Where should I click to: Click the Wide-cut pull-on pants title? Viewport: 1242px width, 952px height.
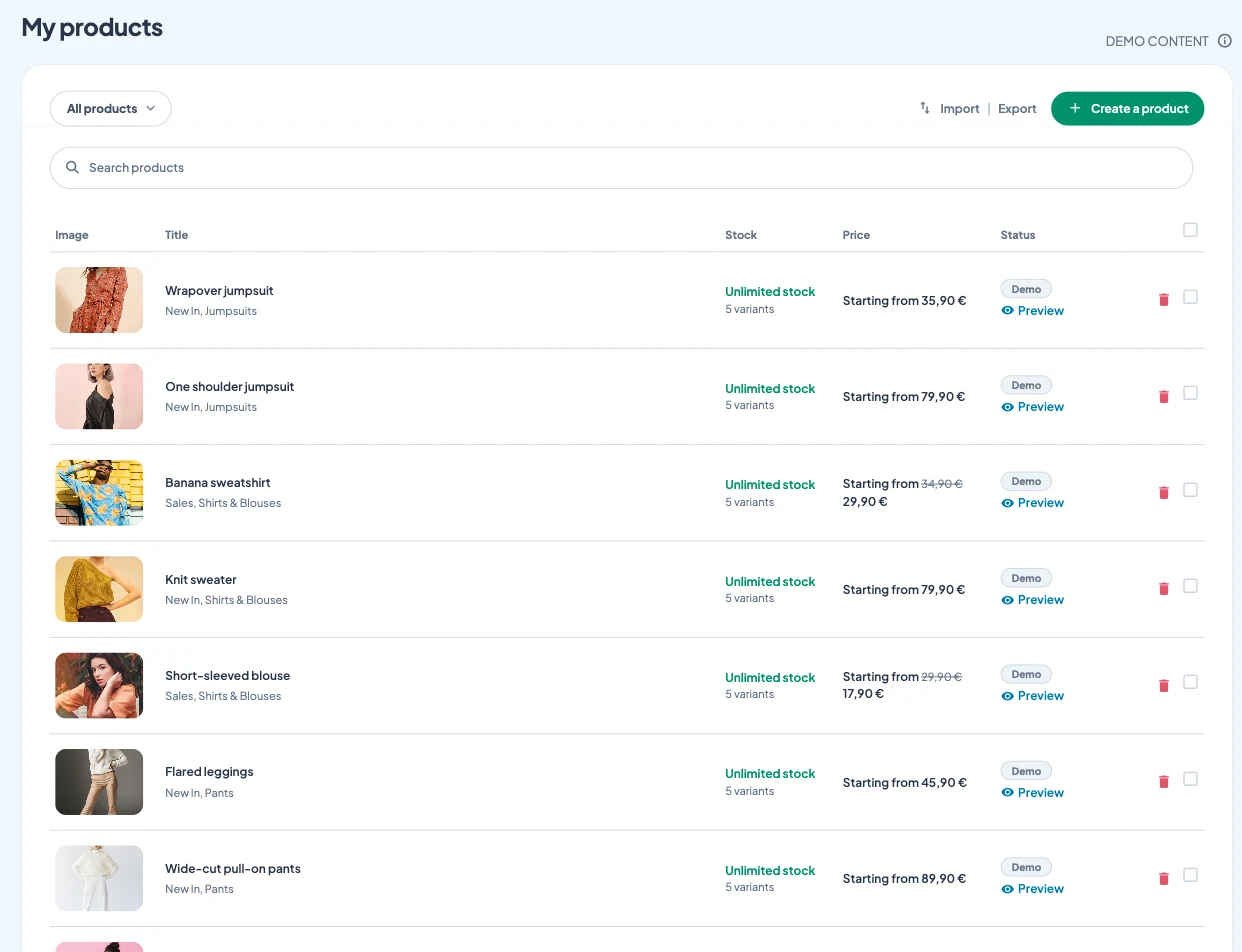[x=233, y=869]
